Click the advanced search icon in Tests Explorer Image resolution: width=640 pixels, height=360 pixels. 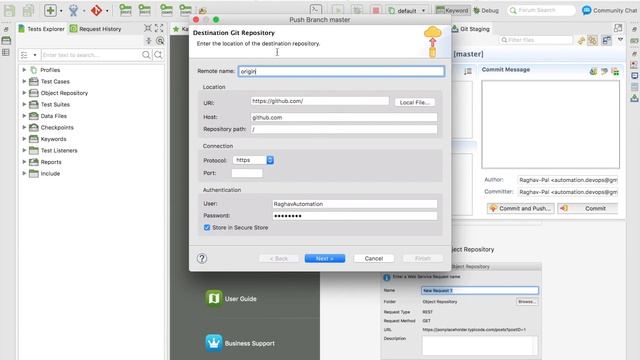(x=158, y=55)
